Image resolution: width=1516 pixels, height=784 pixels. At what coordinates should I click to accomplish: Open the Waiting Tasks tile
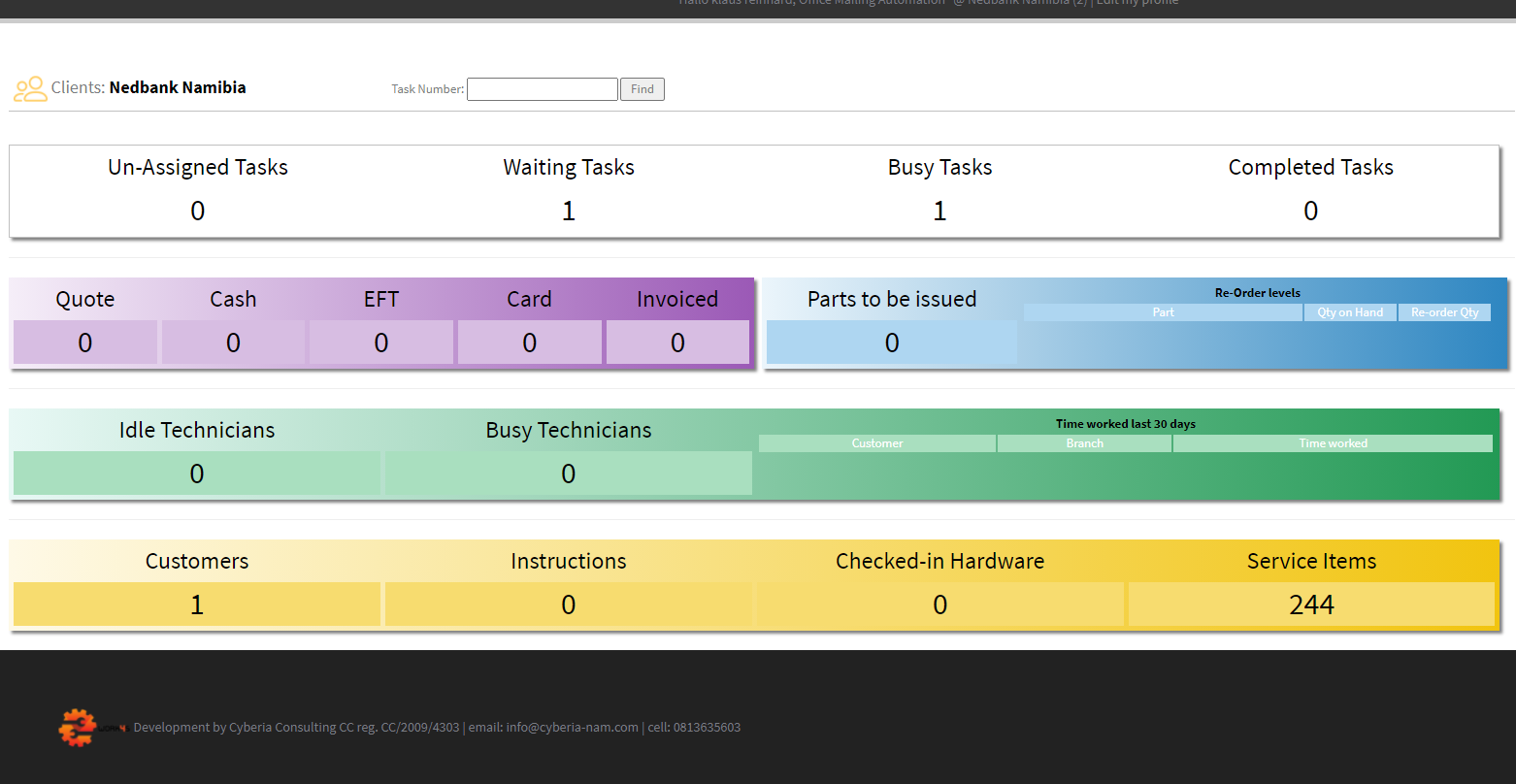pyautogui.click(x=569, y=191)
